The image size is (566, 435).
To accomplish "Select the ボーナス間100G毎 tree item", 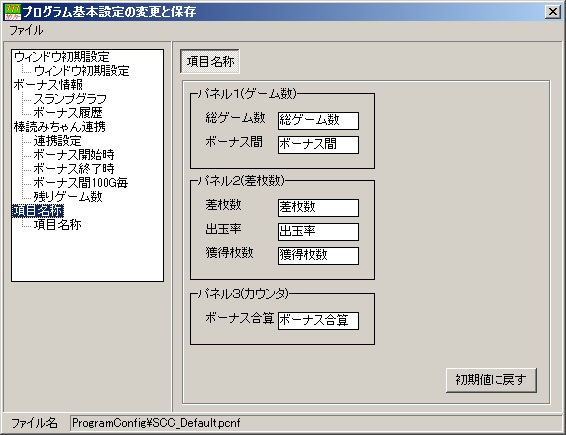I will click(80, 183).
